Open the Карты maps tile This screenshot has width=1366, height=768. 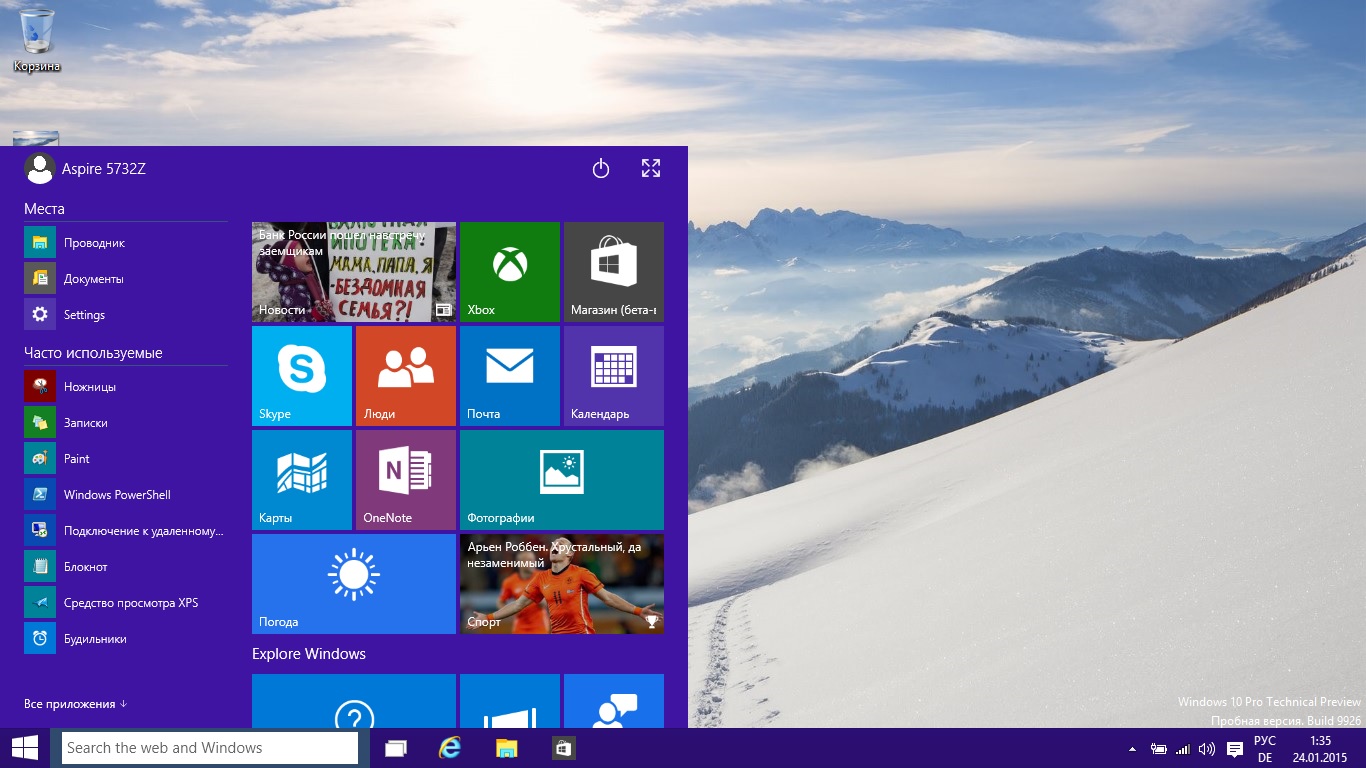[x=302, y=479]
